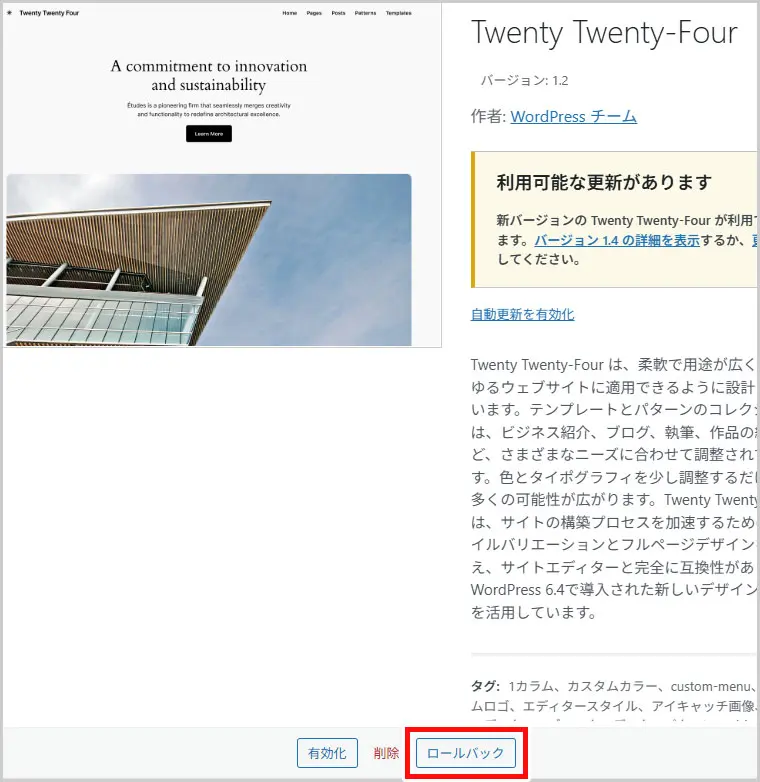
Task: Click Home in the preview navigation
Action: click(290, 13)
